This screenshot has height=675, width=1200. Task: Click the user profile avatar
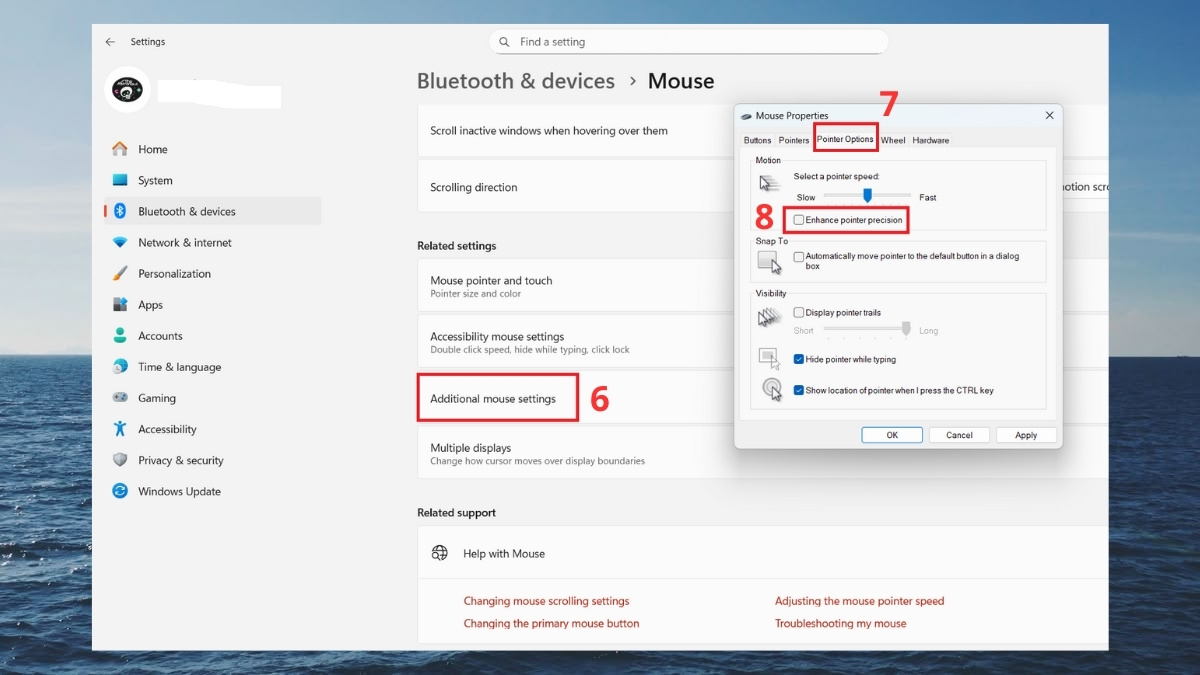tap(128, 90)
